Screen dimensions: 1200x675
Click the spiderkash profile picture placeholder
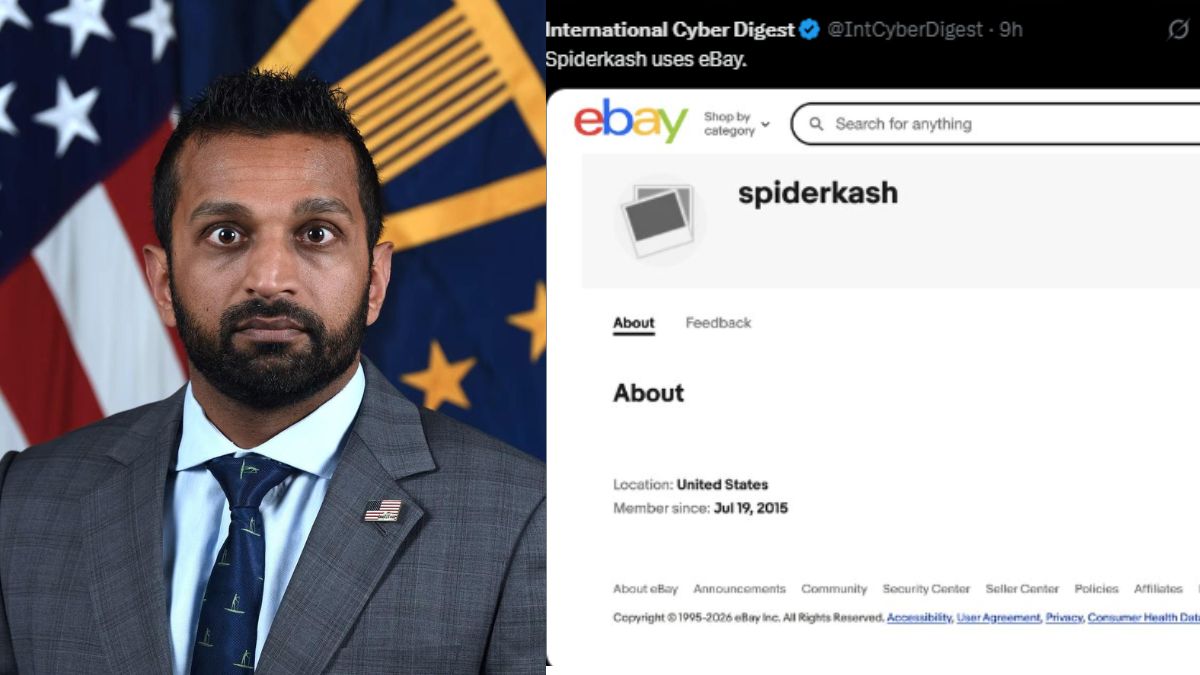[x=659, y=219]
